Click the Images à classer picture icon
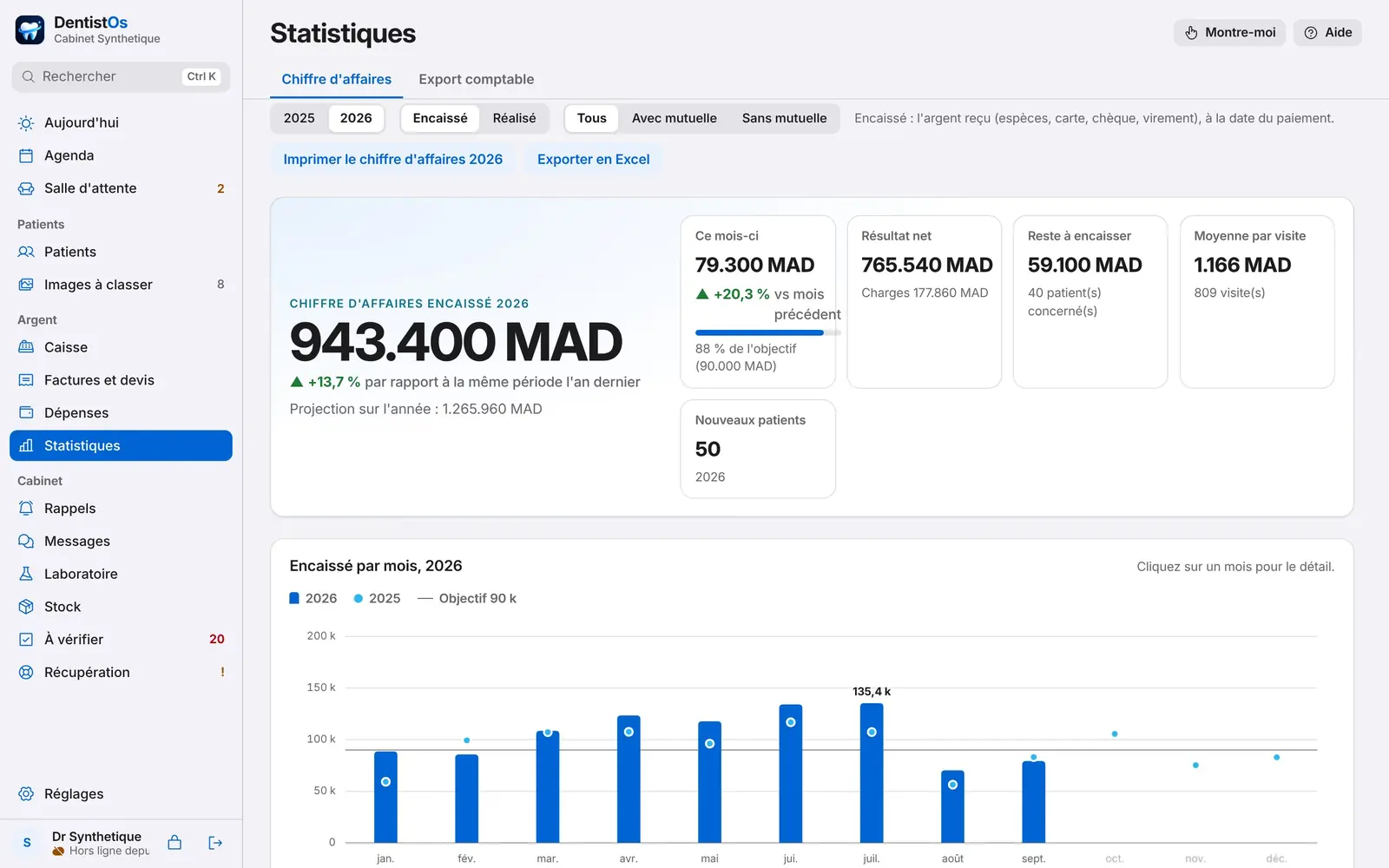The image size is (1389, 868). click(x=26, y=285)
